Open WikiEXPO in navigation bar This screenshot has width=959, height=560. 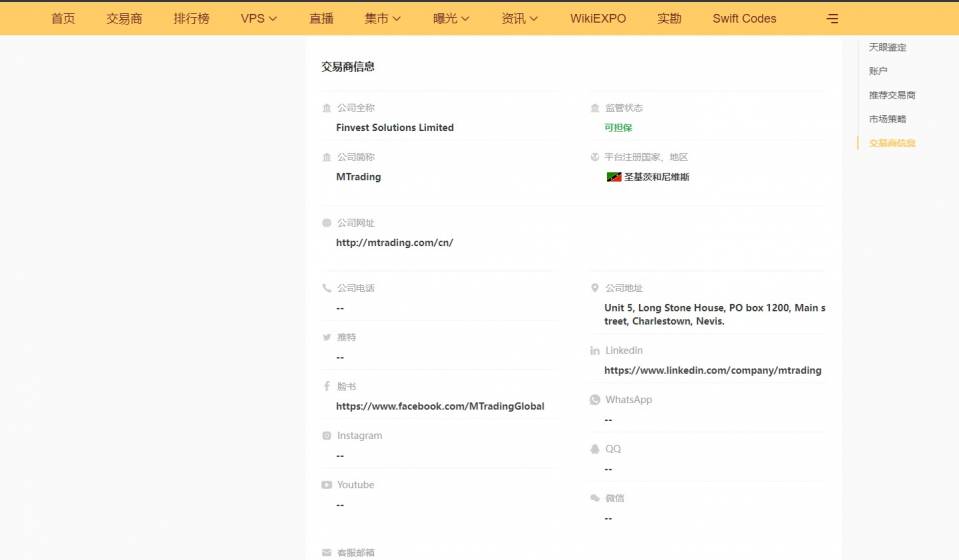coord(598,18)
